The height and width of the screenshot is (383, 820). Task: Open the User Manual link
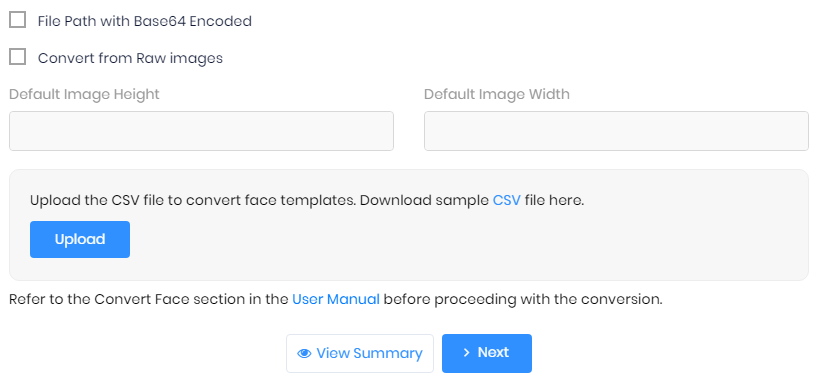click(x=336, y=299)
